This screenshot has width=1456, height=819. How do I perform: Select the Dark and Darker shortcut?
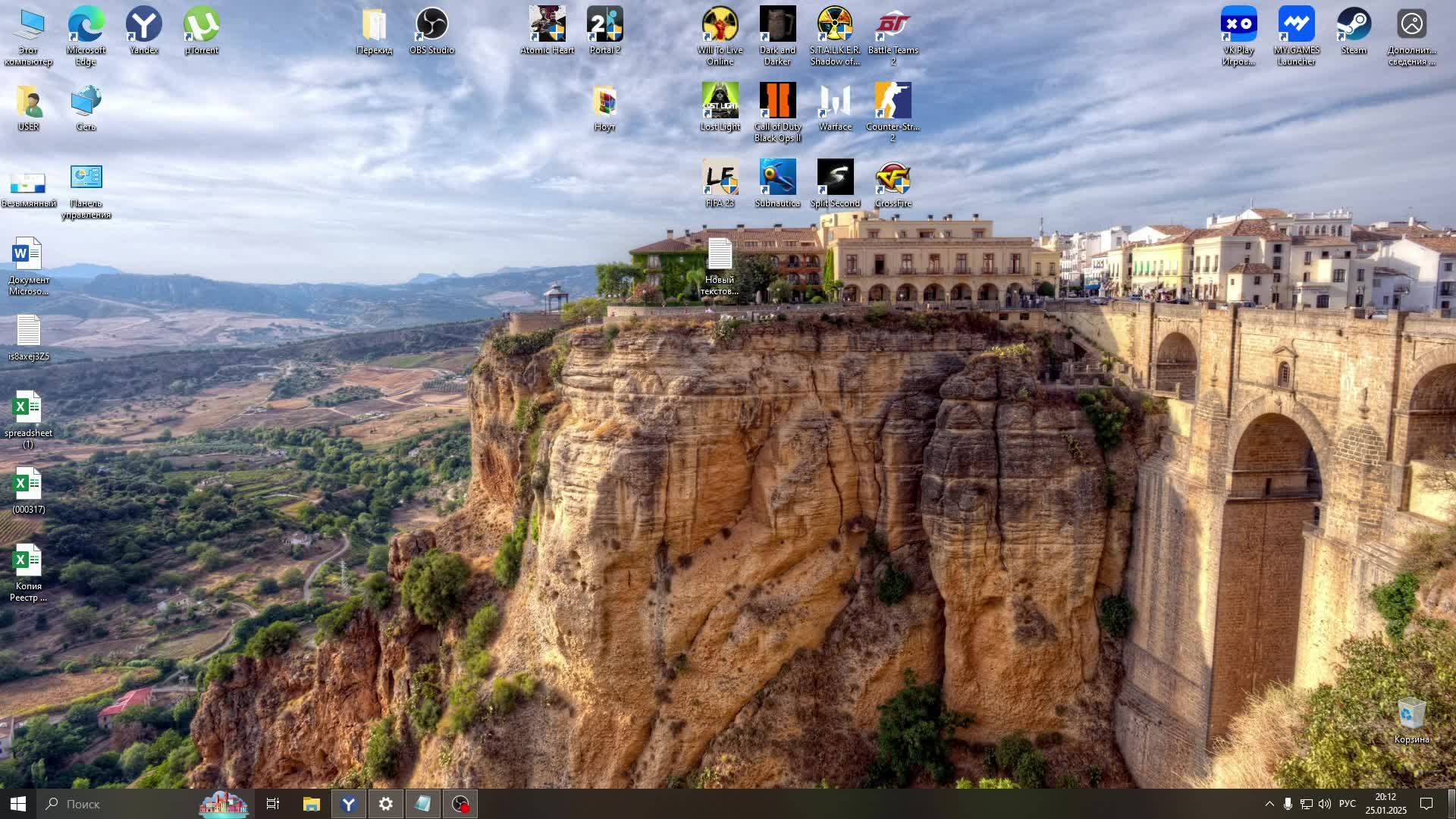click(777, 36)
